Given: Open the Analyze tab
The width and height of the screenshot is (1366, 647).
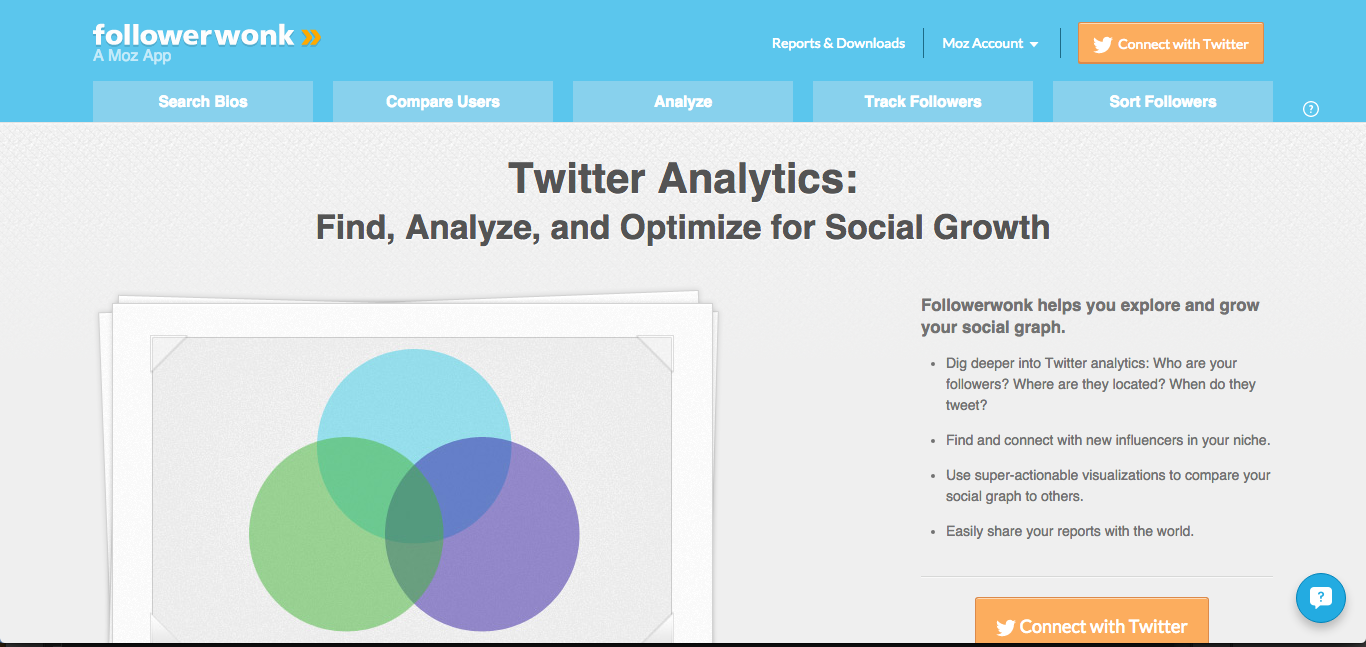Looking at the screenshot, I should [x=683, y=101].
